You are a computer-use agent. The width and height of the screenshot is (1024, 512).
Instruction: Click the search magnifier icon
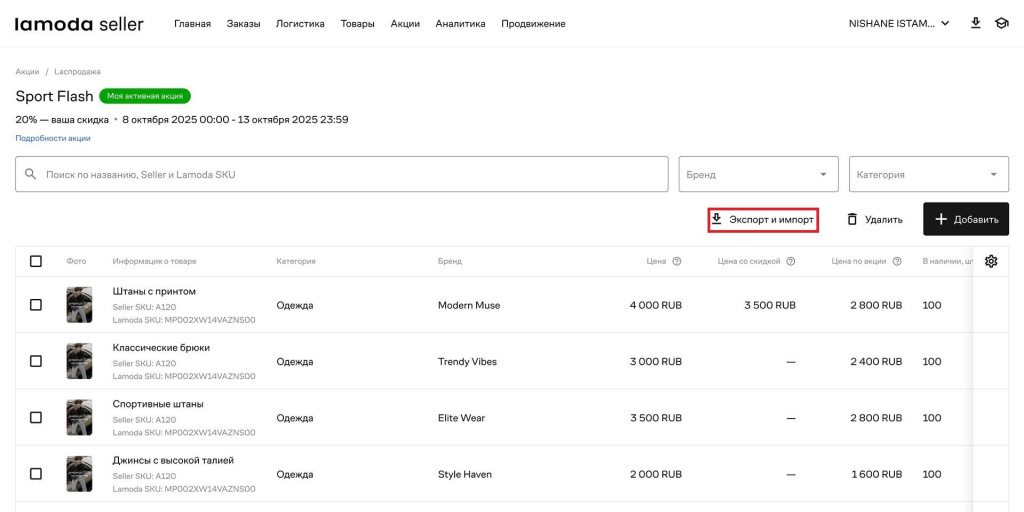(x=31, y=174)
